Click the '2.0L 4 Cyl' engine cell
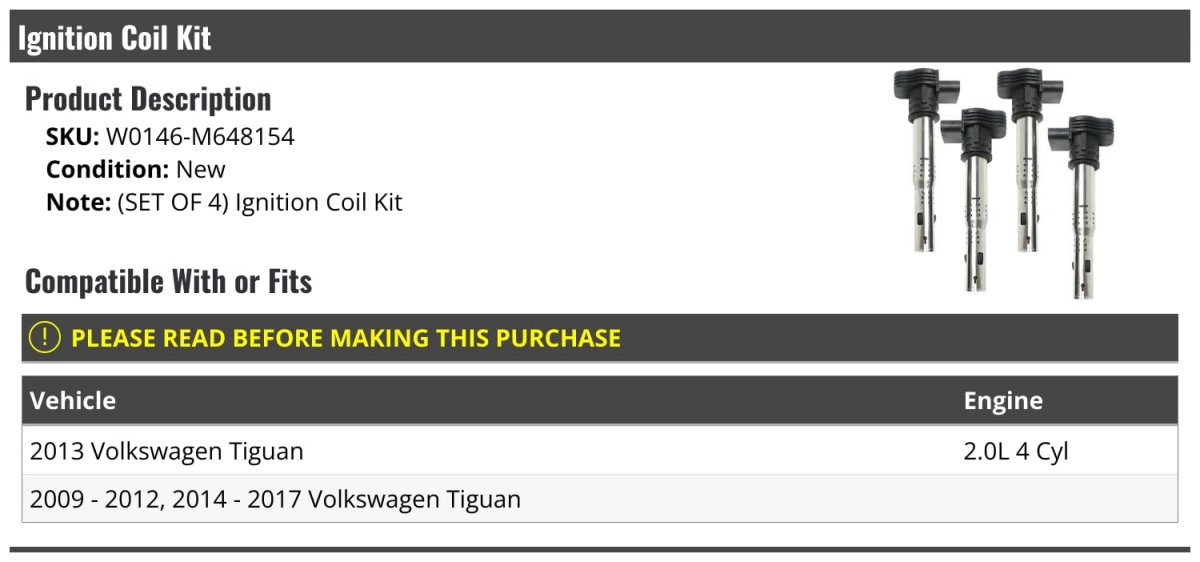Screen dimensions: 1200x562 [x=1016, y=451]
